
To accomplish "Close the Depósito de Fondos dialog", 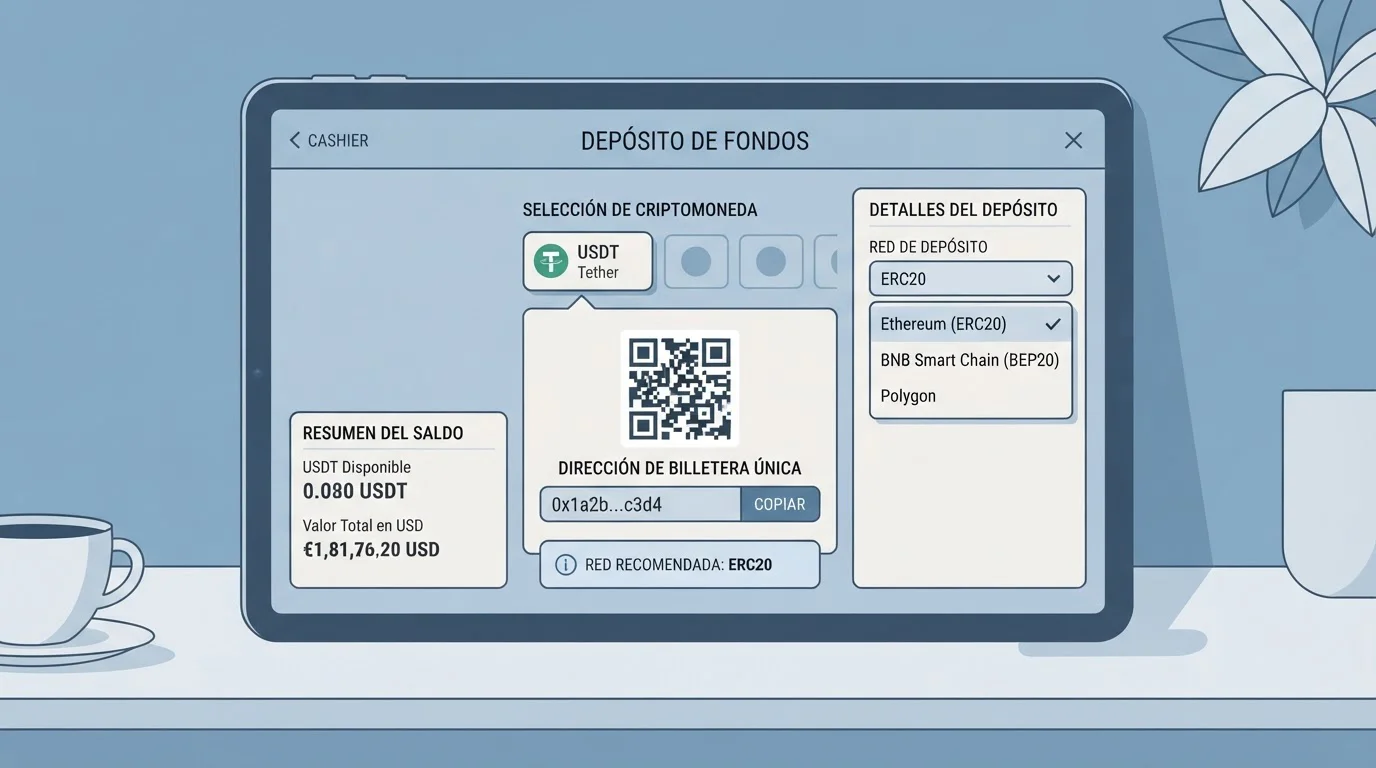I will pos(1073,141).
